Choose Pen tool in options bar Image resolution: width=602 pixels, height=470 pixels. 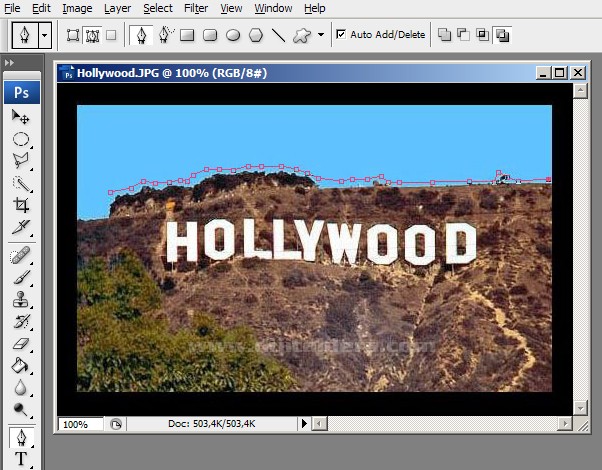tap(141, 35)
